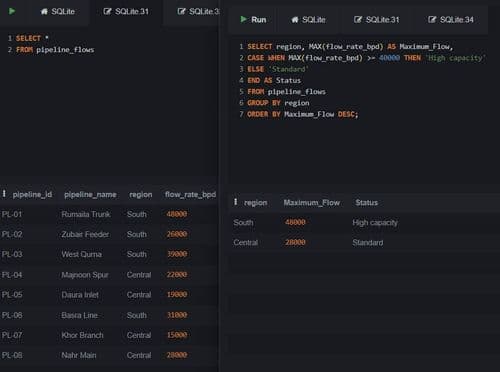Click the Standard status cell in results
The width and height of the screenshot is (500, 372).
pos(368,243)
